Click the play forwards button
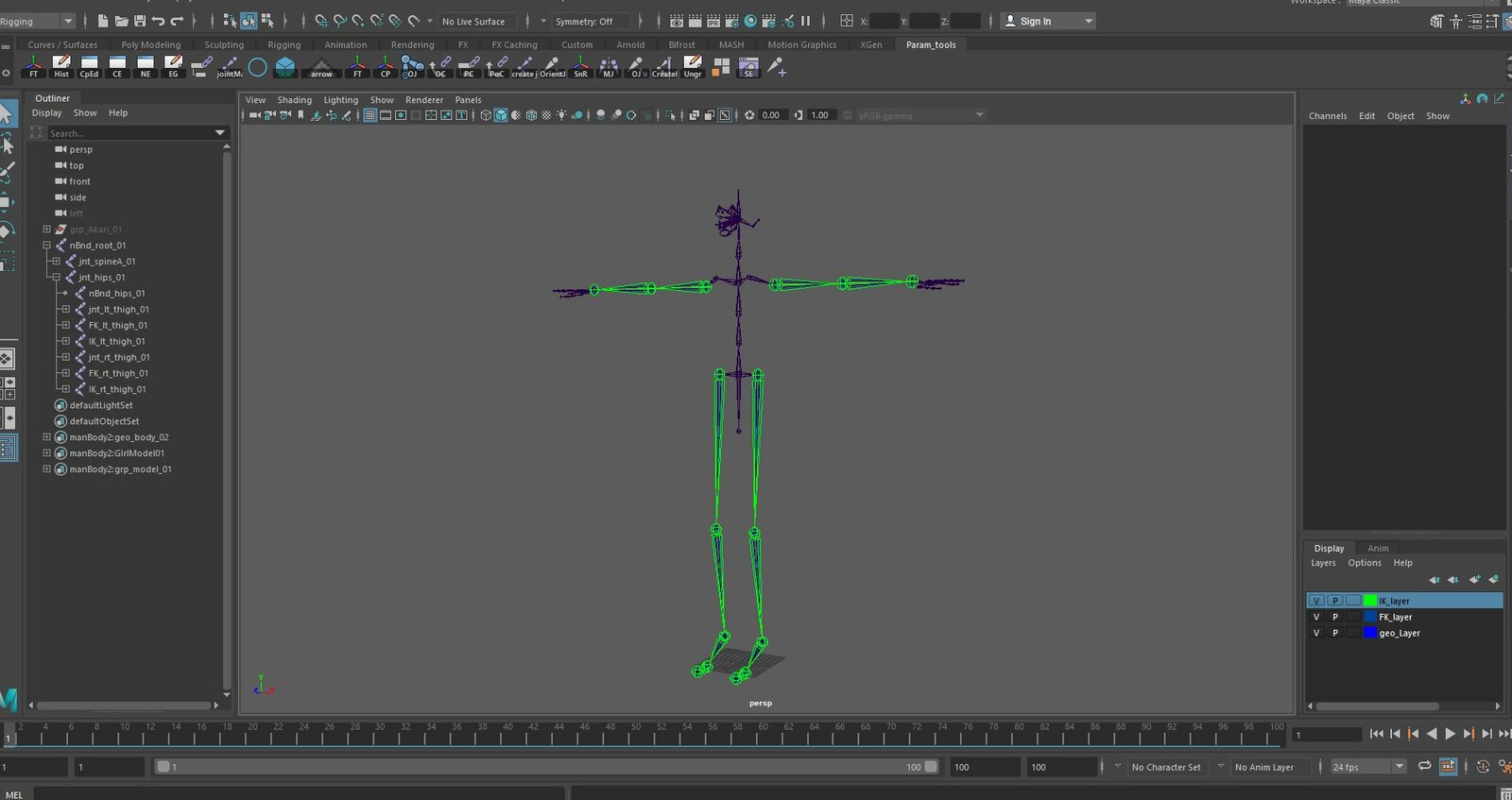Screen dimensions: 1512x800 pos(1450,734)
